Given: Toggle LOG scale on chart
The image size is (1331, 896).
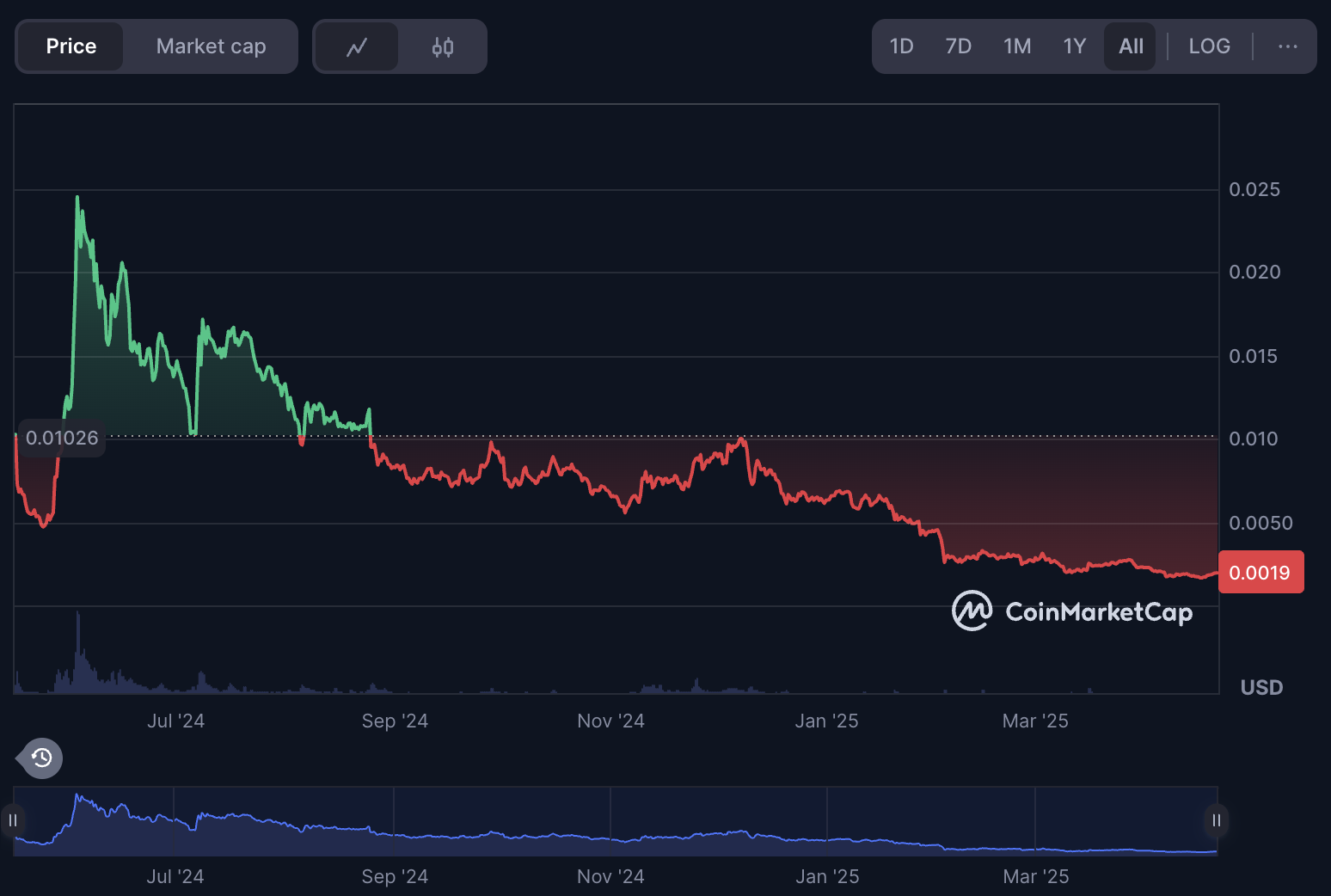Looking at the screenshot, I should [1209, 46].
